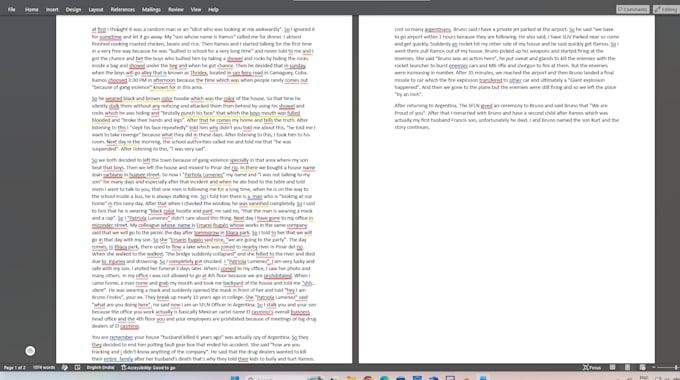Screen dimensions: 680x380
Task: Change language via English (India)
Action: (101, 368)
